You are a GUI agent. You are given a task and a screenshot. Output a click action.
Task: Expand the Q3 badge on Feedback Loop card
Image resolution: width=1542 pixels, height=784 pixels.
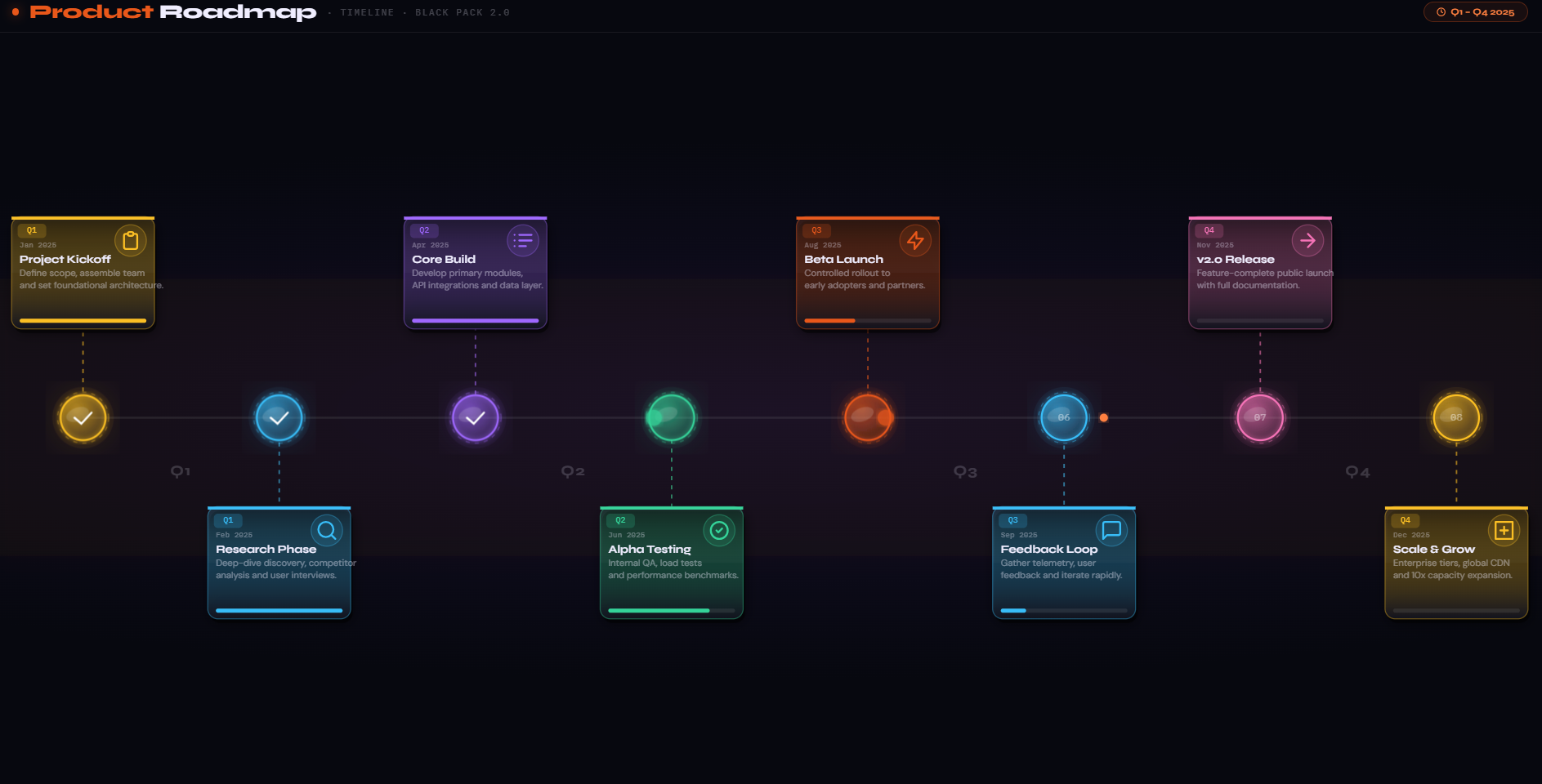pos(1012,519)
